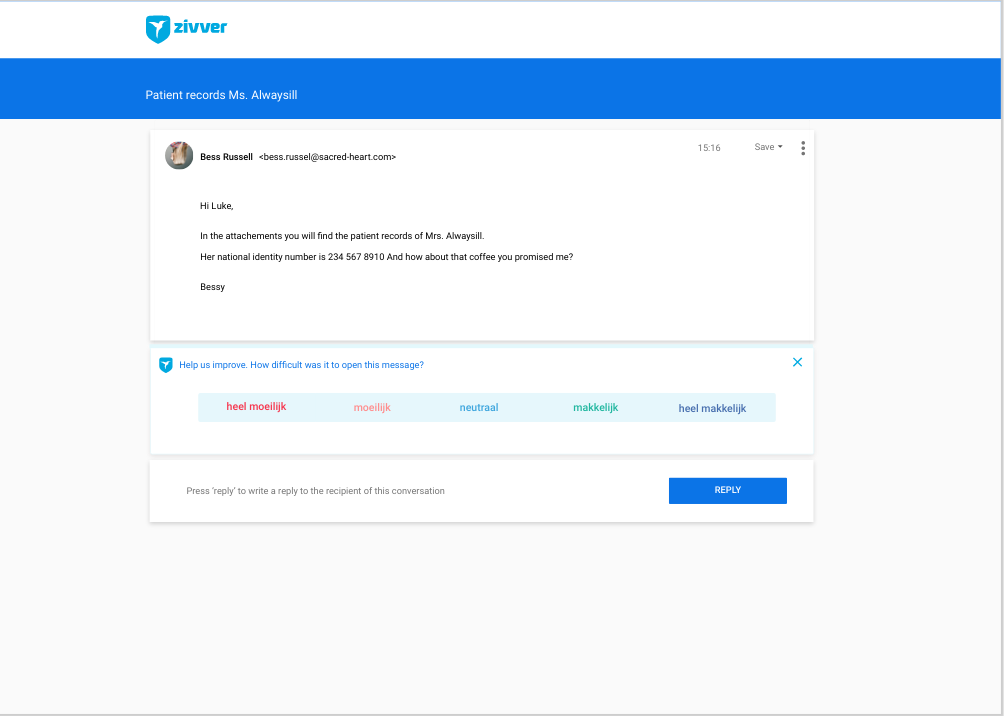Image resolution: width=1004 pixels, height=716 pixels.
Task: Click the message timestamp 15:16
Action: click(709, 148)
